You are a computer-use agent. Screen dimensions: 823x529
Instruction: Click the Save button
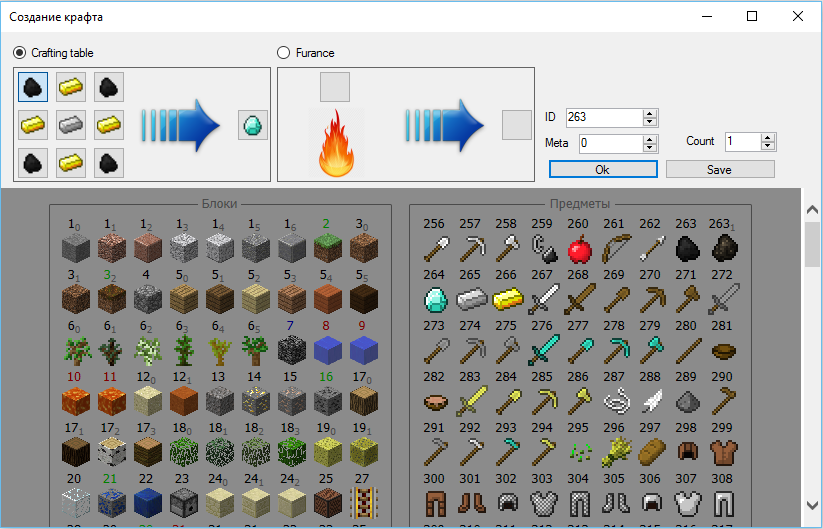tap(720, 170)
